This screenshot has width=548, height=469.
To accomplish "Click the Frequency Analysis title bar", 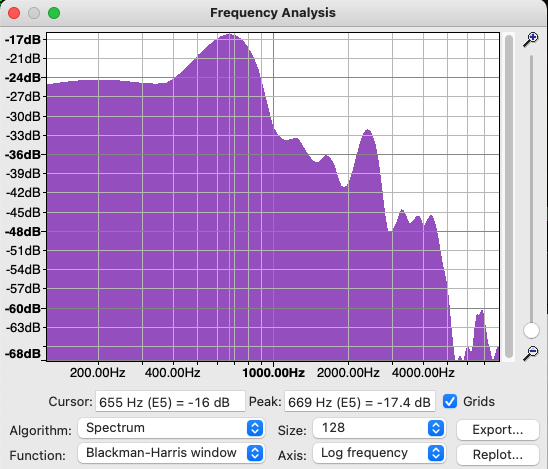I will tap(273, 13).
